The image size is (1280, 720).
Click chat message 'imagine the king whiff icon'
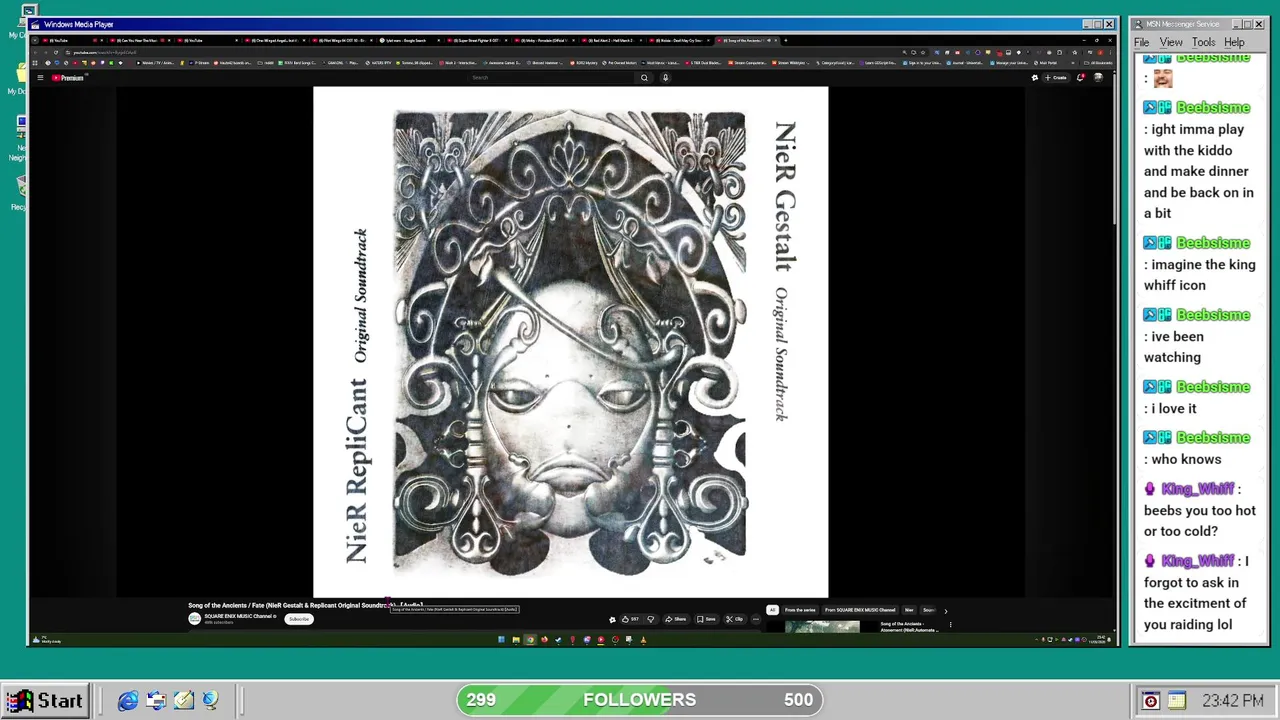(1199, 275)
